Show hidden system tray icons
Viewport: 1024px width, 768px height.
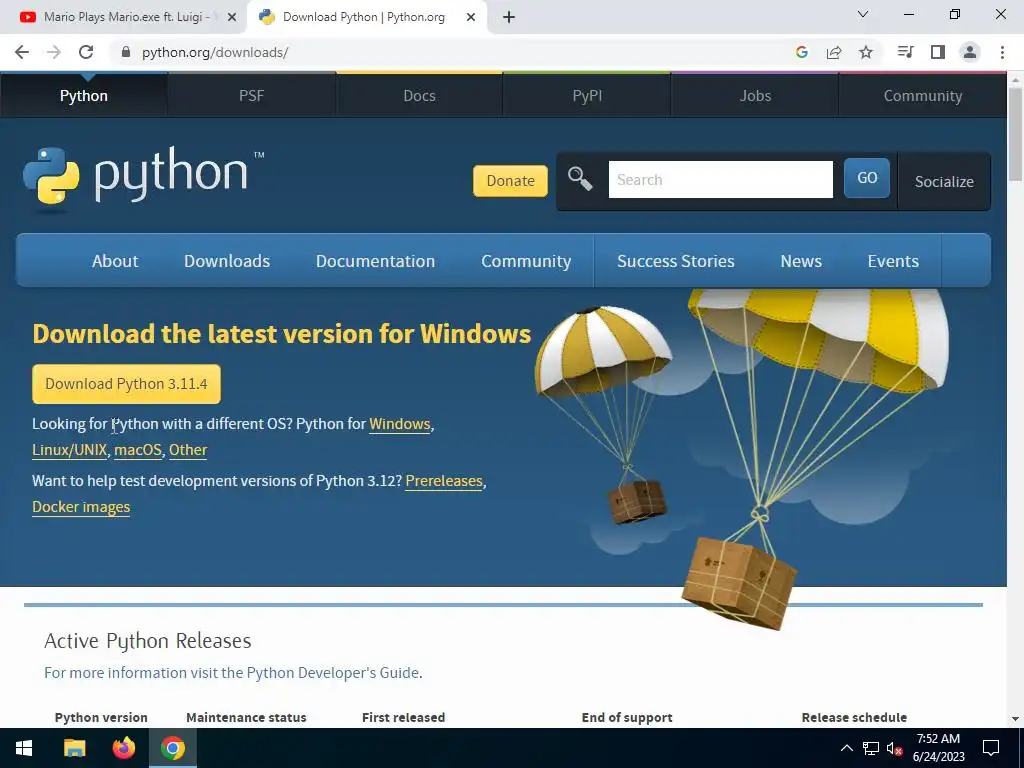pos(846,748)
